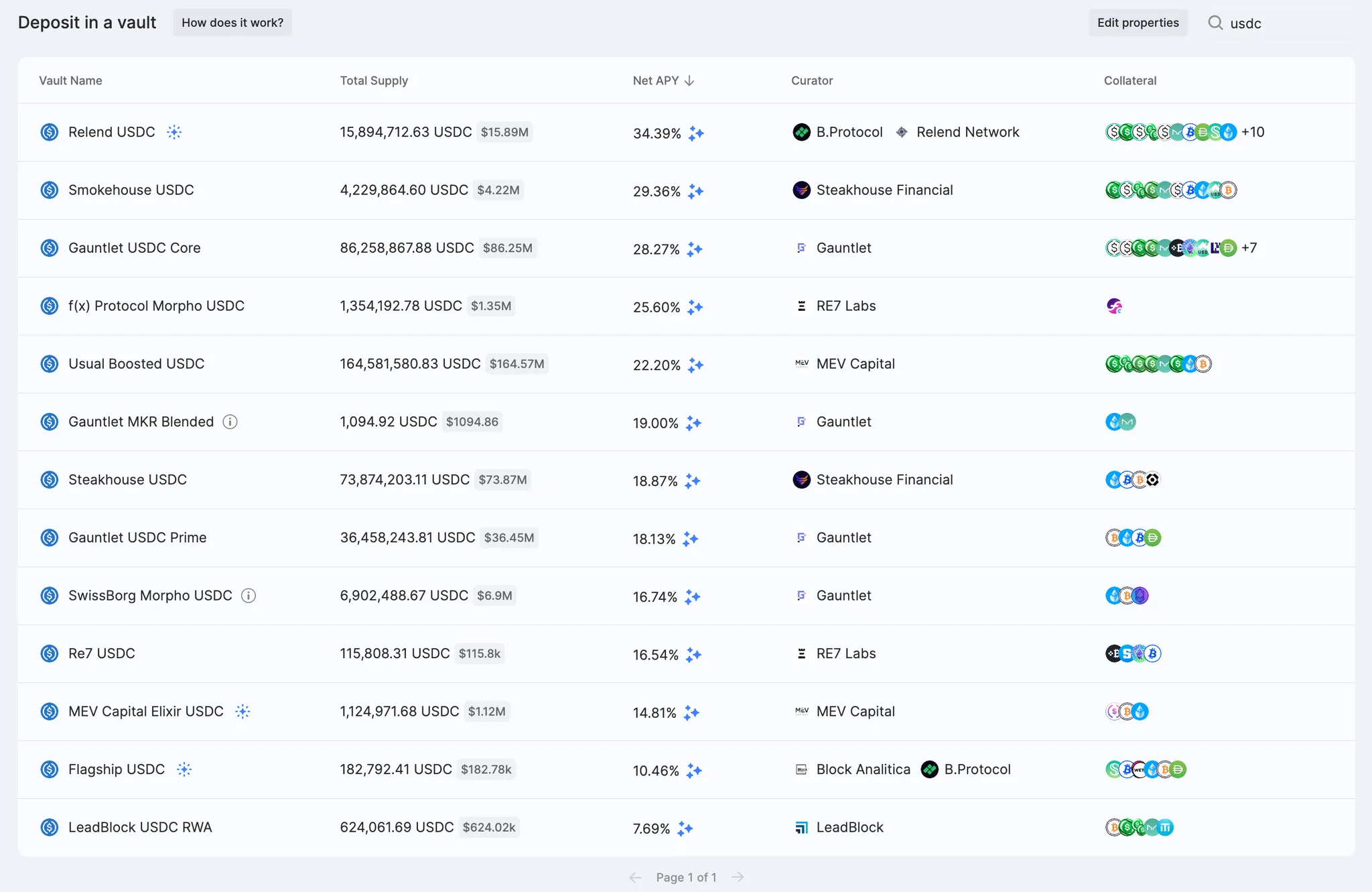The height and width of the screenshot is (892, 1372).
Task: Click the sparkle icon beside MEV Capital Elixir USDC
Action: tap(243, 711)
